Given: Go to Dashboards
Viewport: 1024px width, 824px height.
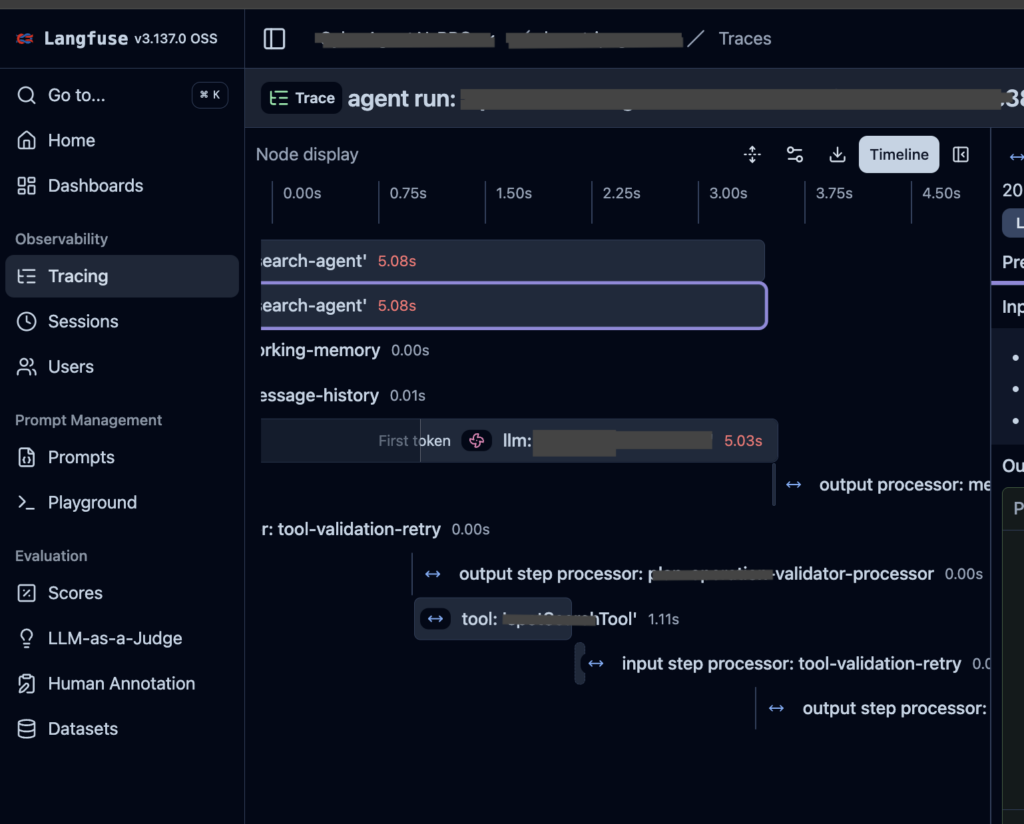Looking at the screenshot, I should 95,186.
